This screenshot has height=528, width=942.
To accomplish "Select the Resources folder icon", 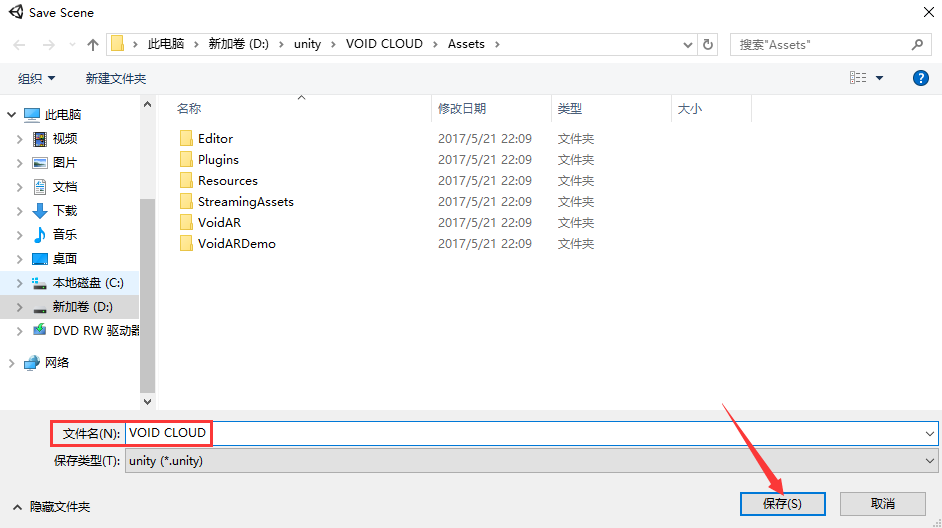I will 186,181.
